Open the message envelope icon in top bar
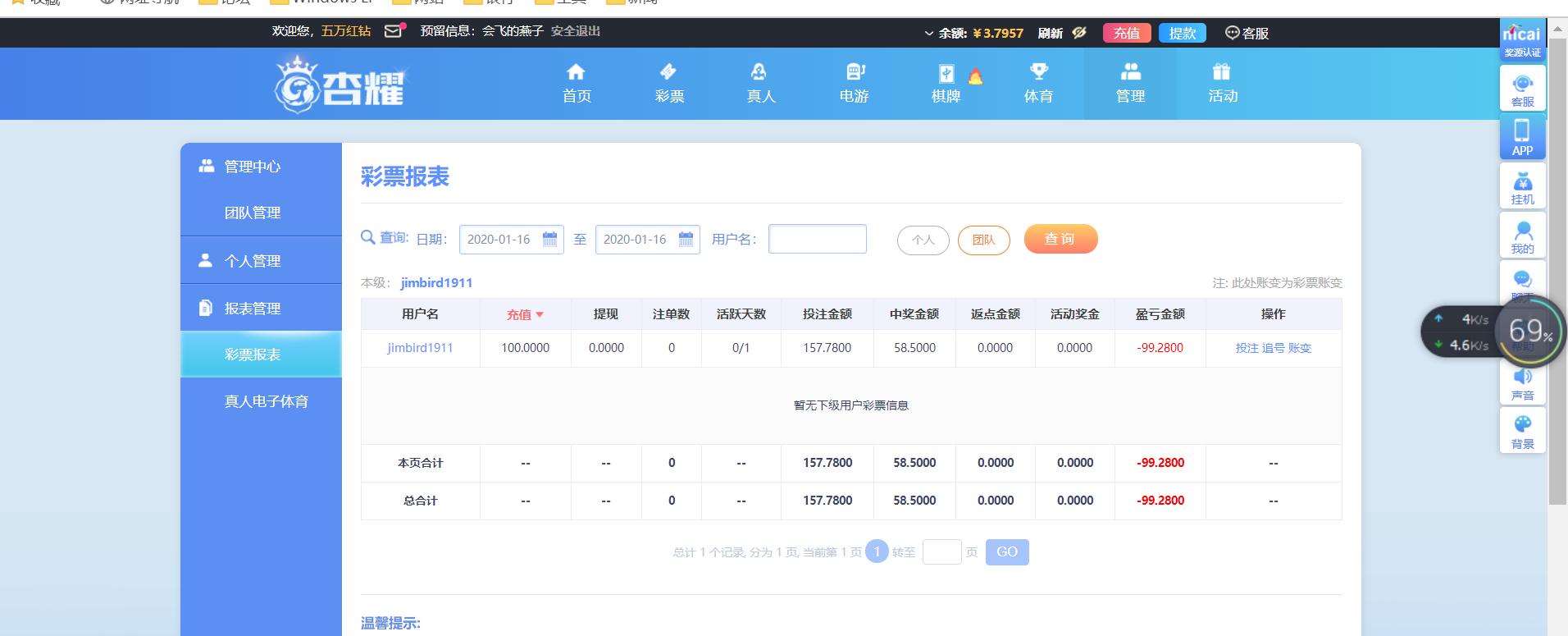 coord(394,31)
